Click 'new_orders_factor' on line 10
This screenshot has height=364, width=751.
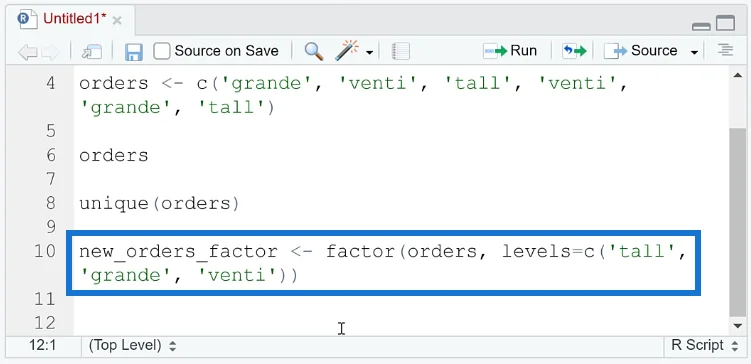178,252
